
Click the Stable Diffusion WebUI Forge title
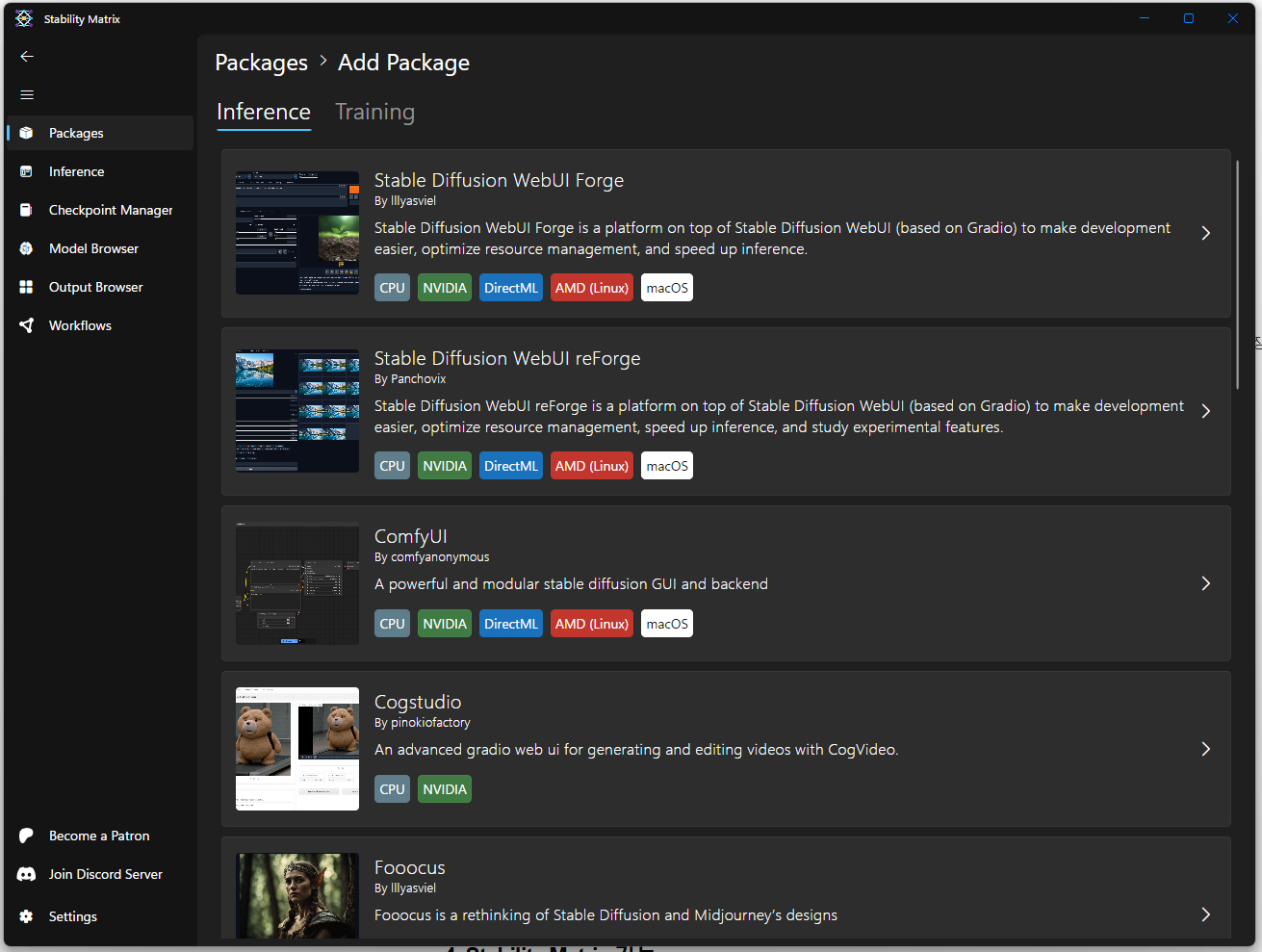499,180
